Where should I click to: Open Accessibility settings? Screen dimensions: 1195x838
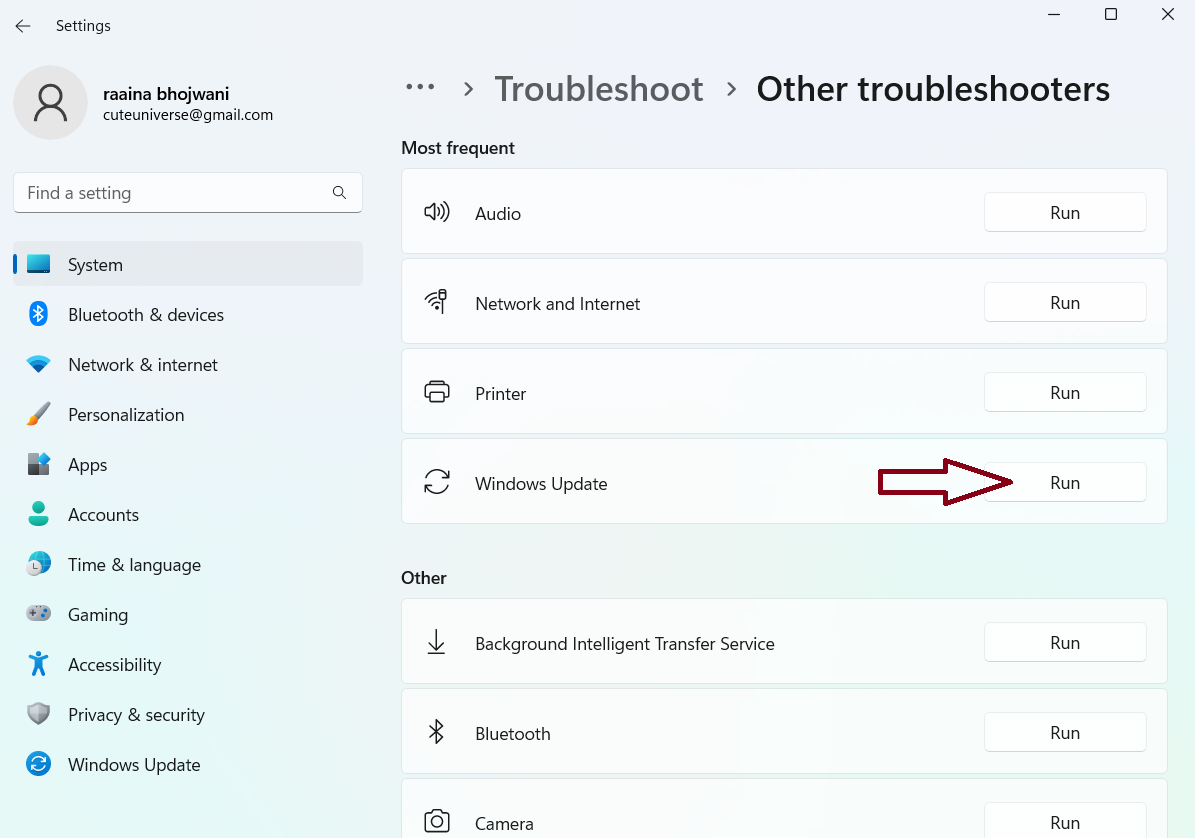114,665
